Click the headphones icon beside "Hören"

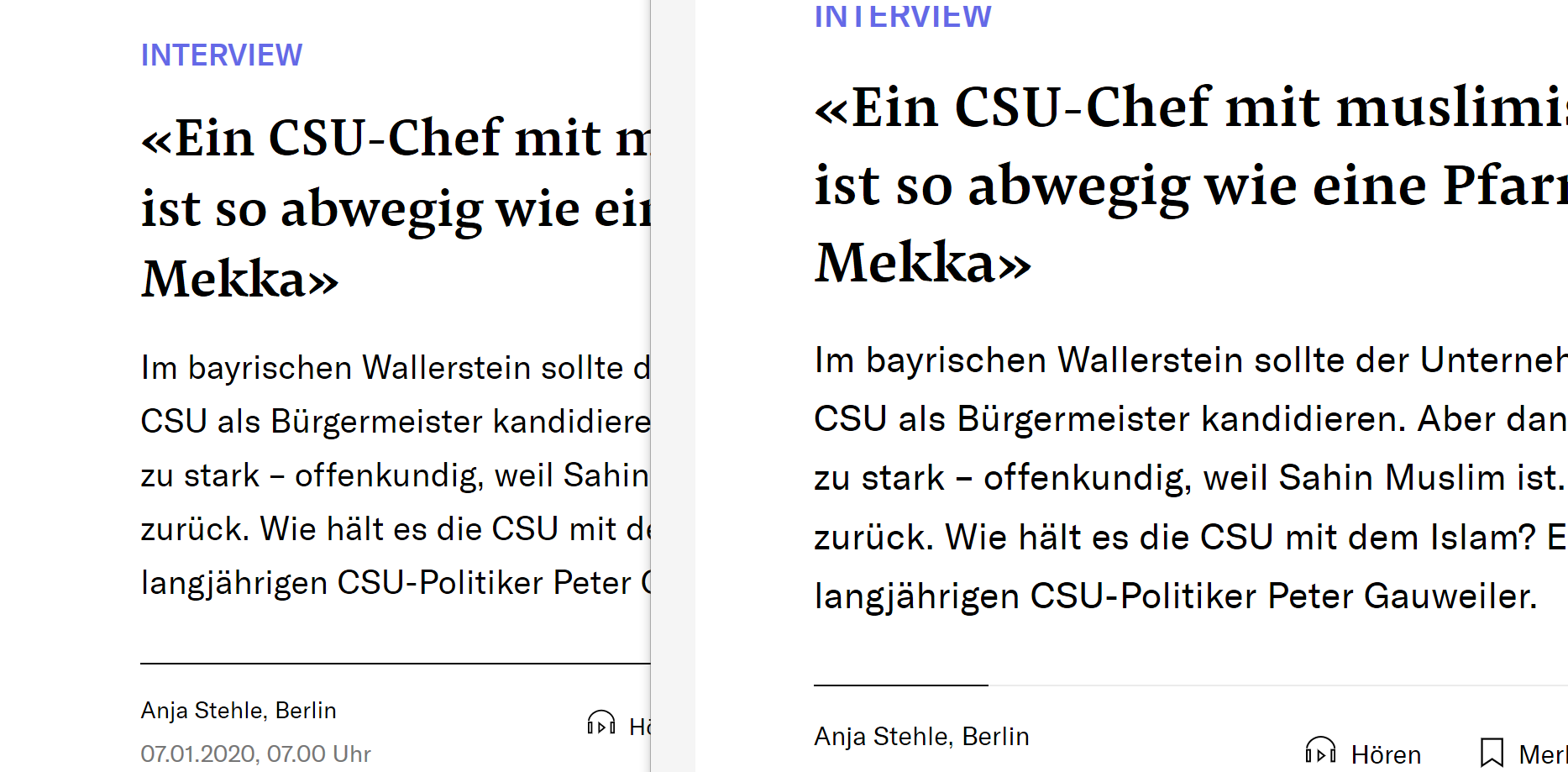pos(1320,751)
